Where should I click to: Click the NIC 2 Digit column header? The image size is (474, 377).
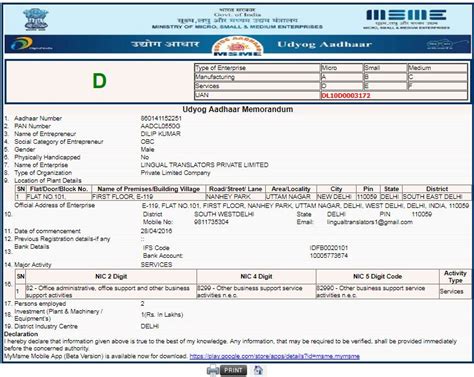click(111, 276)
